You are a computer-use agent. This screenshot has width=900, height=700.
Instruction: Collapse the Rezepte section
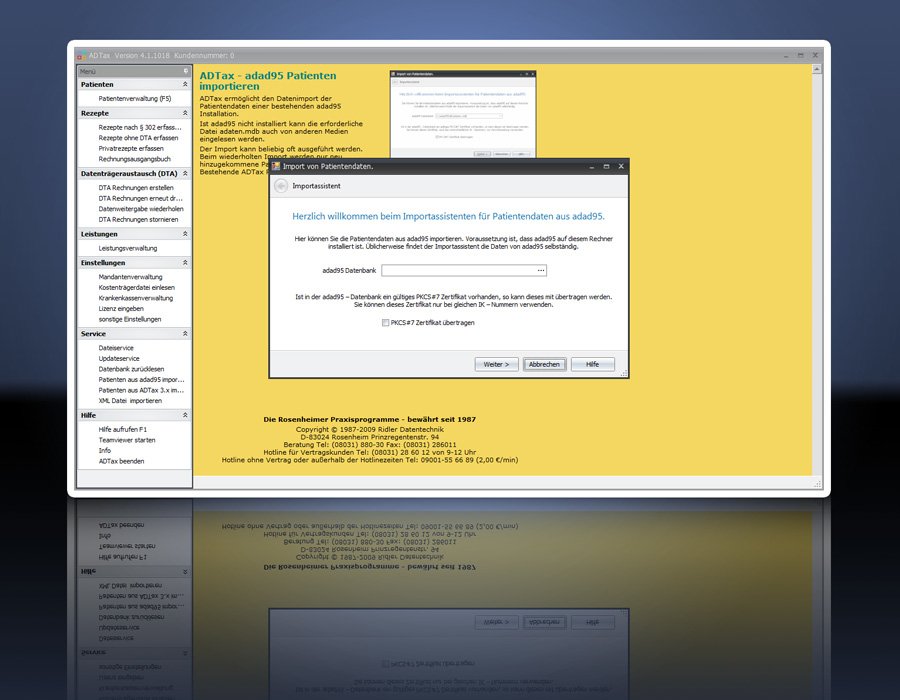tap(185, 113)
